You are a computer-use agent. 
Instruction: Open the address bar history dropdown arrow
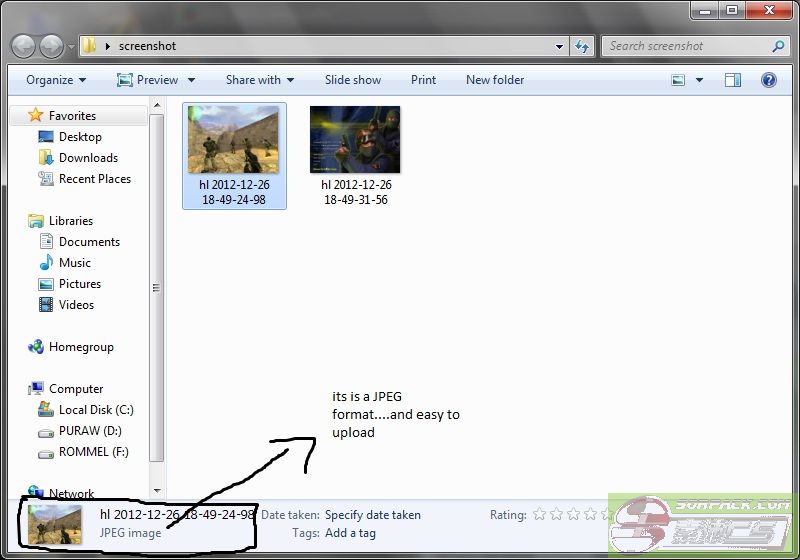click(x=560, y=46)
